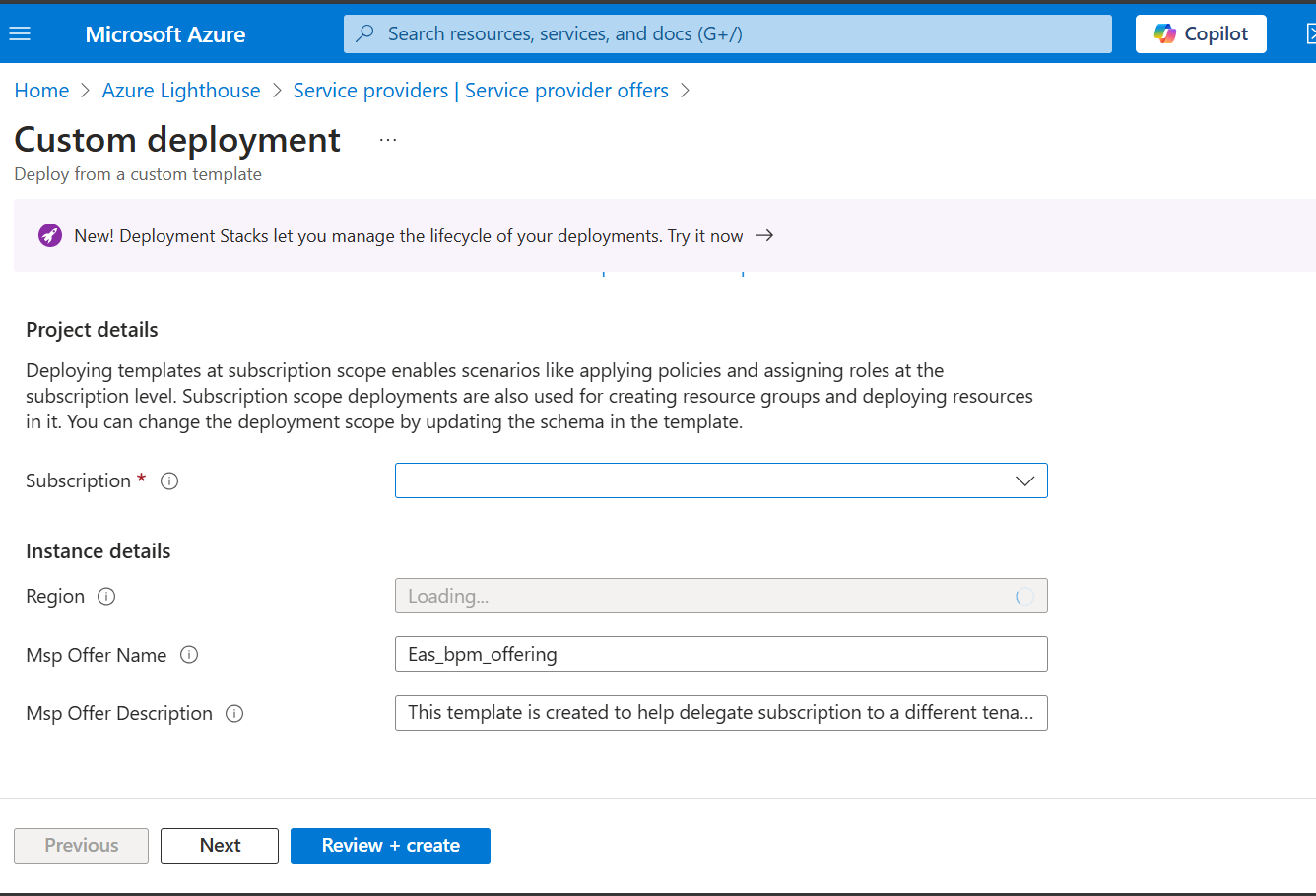1316x896 pixels.
Task: Click the search magnifier icon
Action: [364, 33]
